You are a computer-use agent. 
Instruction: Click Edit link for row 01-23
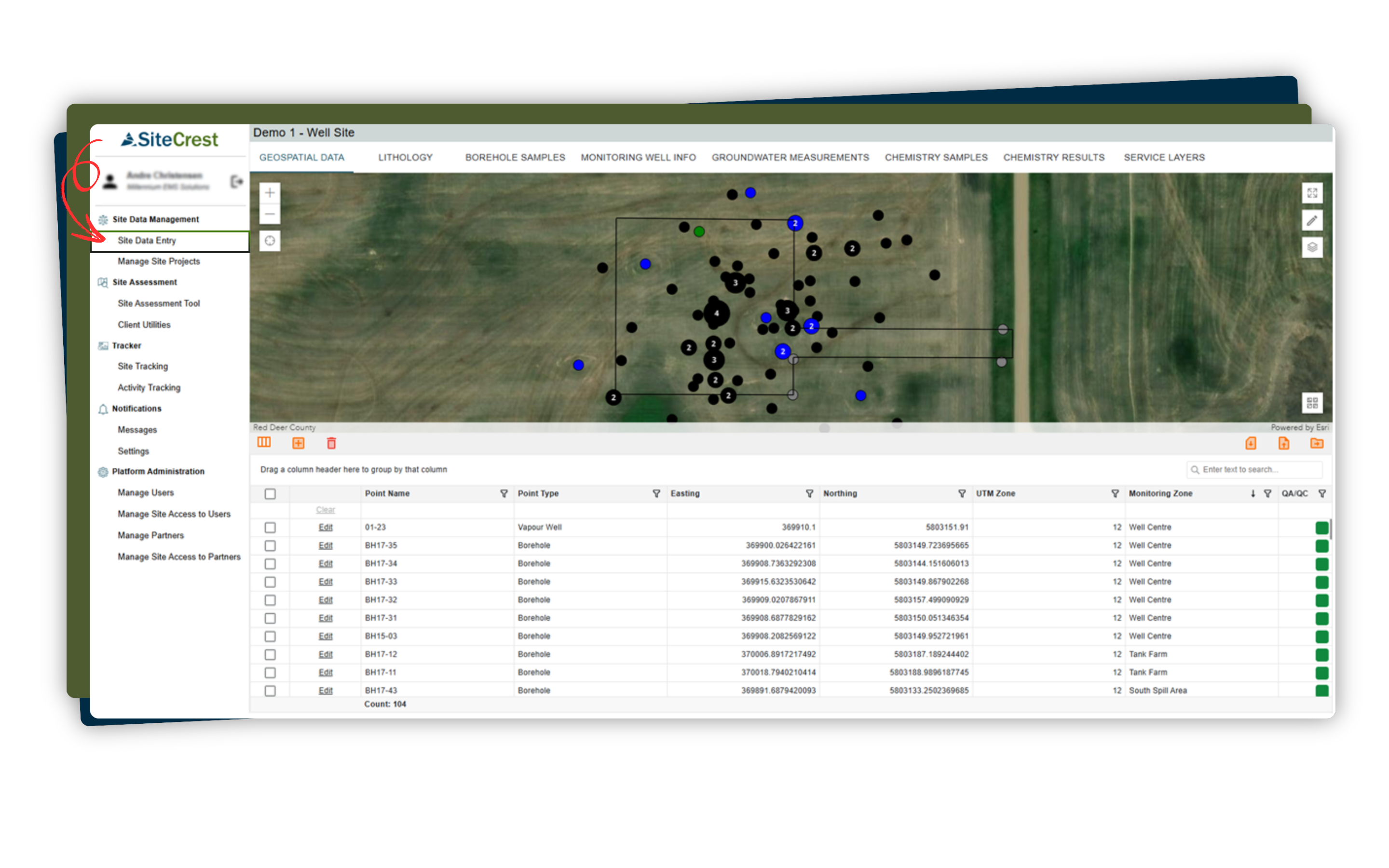pos(326,527)
